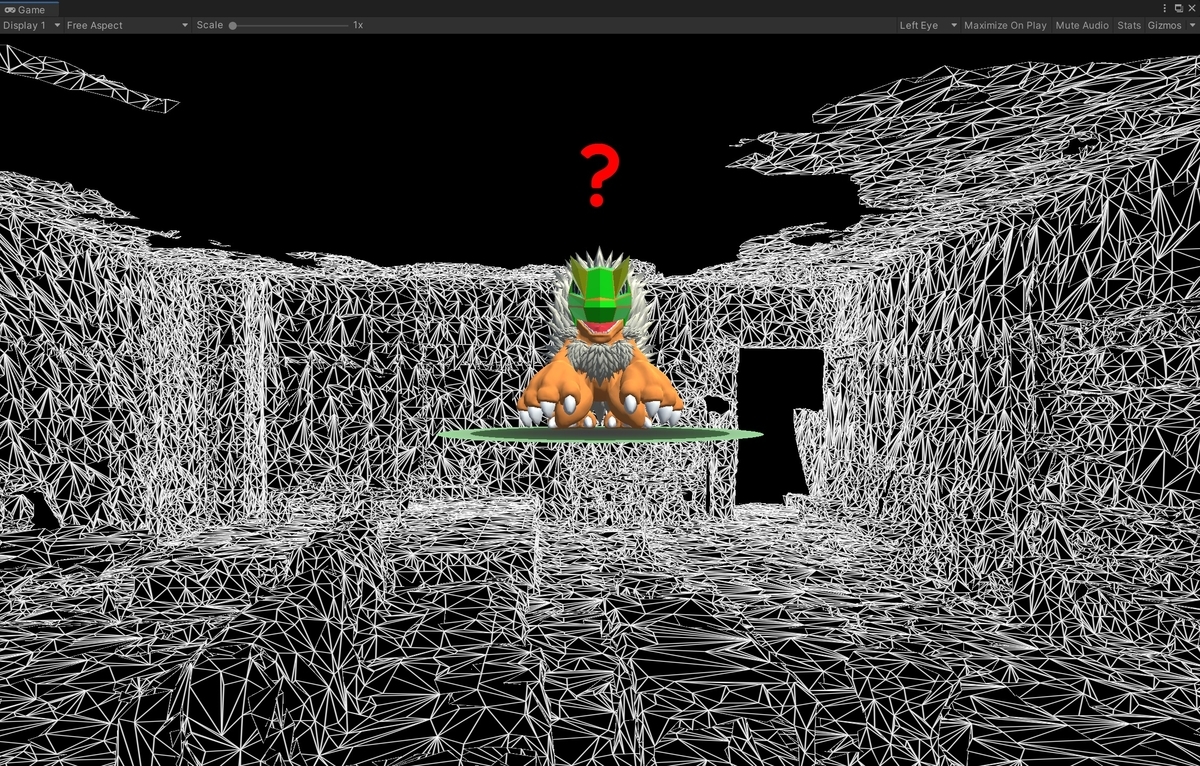This screenshot has height=766, width=1200.
Task: Close the Game view window
Action: point(1191,8)
